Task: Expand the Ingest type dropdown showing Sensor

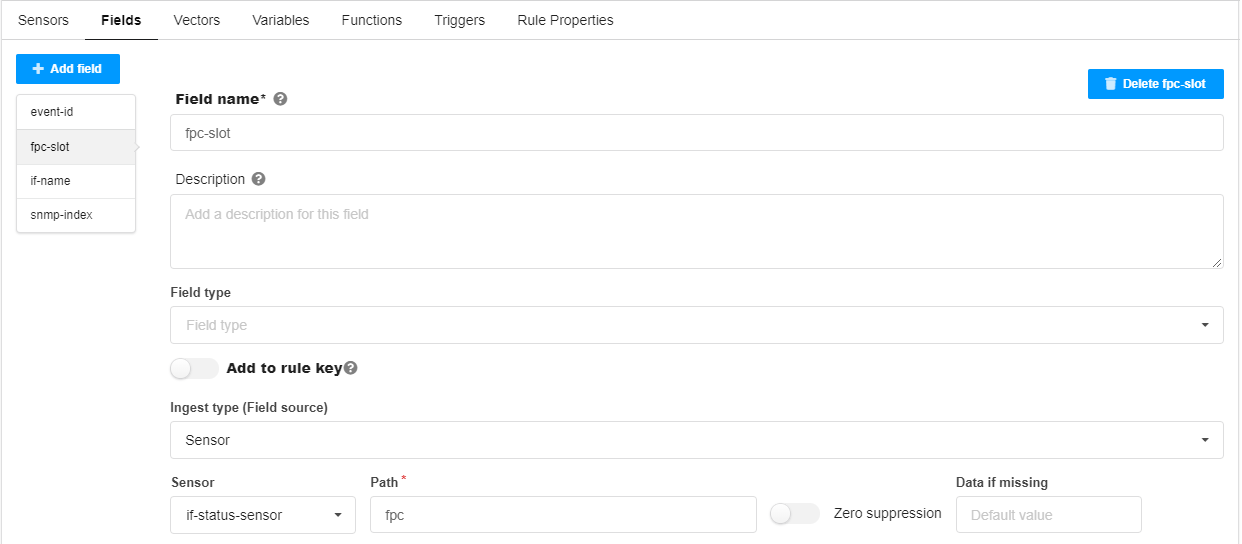Action: (x=696, y=440)
